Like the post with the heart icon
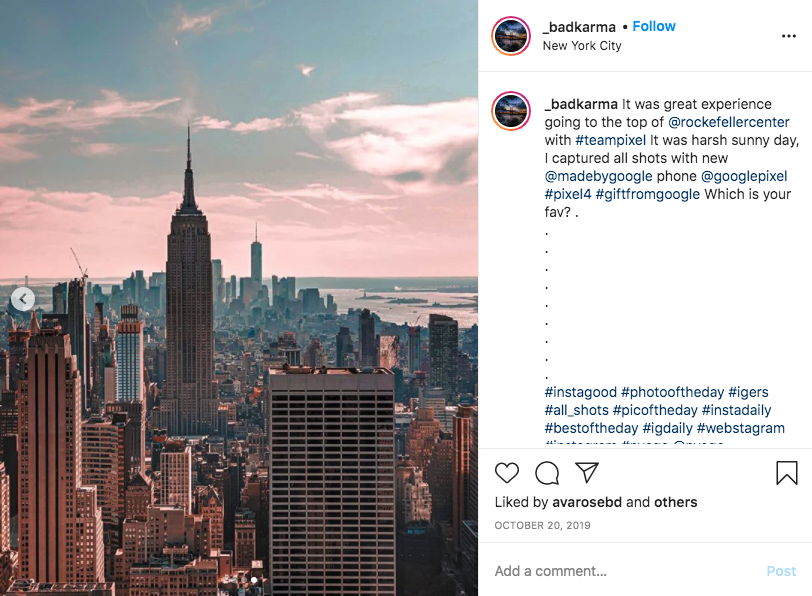The width and height of the screenshot is (812, 596). click(506, 473)
